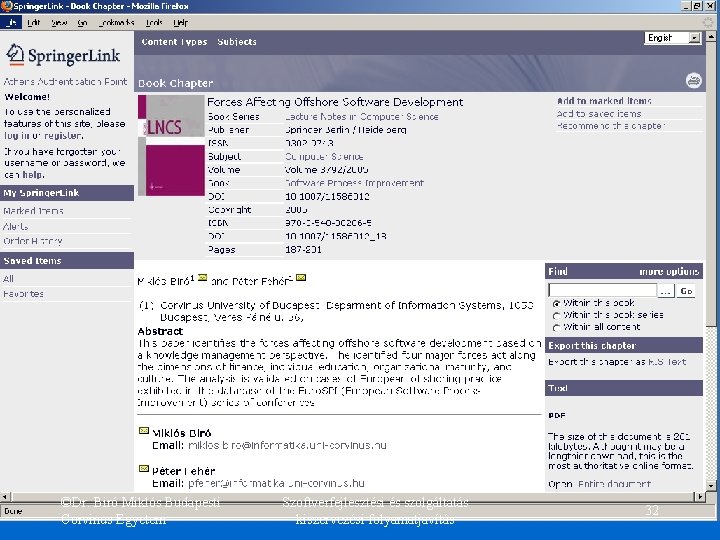Click 'Add to marked items' link
Image resolution: width=720 pixels, height=540 pixels.
604,101
